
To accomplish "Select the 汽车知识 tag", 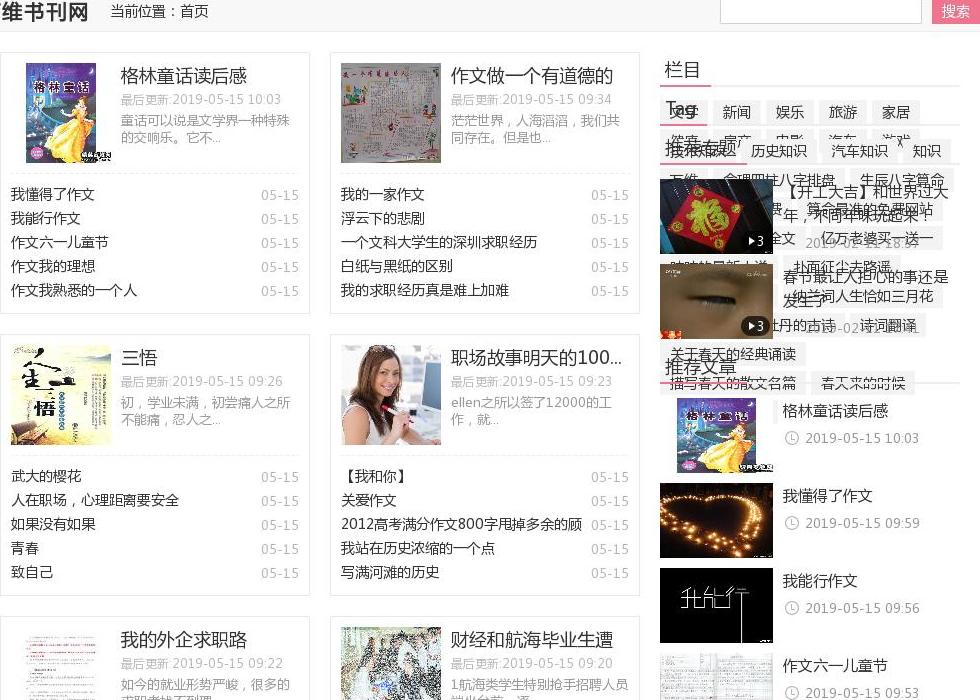I will click(x=859, y=151).
